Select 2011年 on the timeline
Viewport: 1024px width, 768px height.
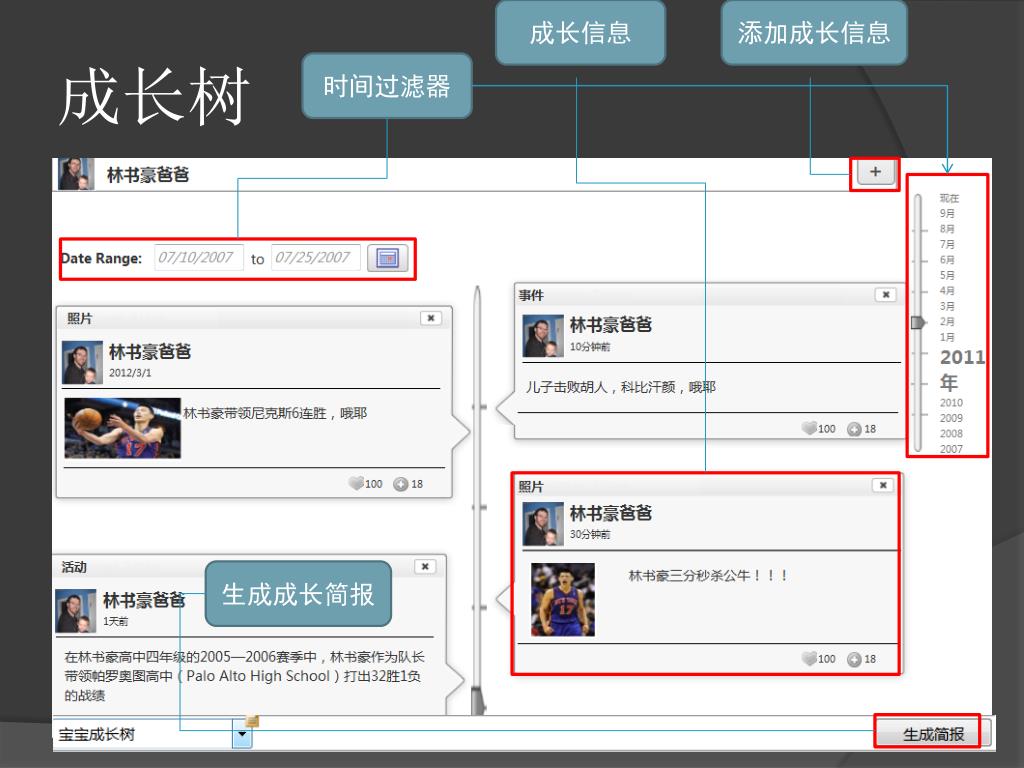point(963,370)
